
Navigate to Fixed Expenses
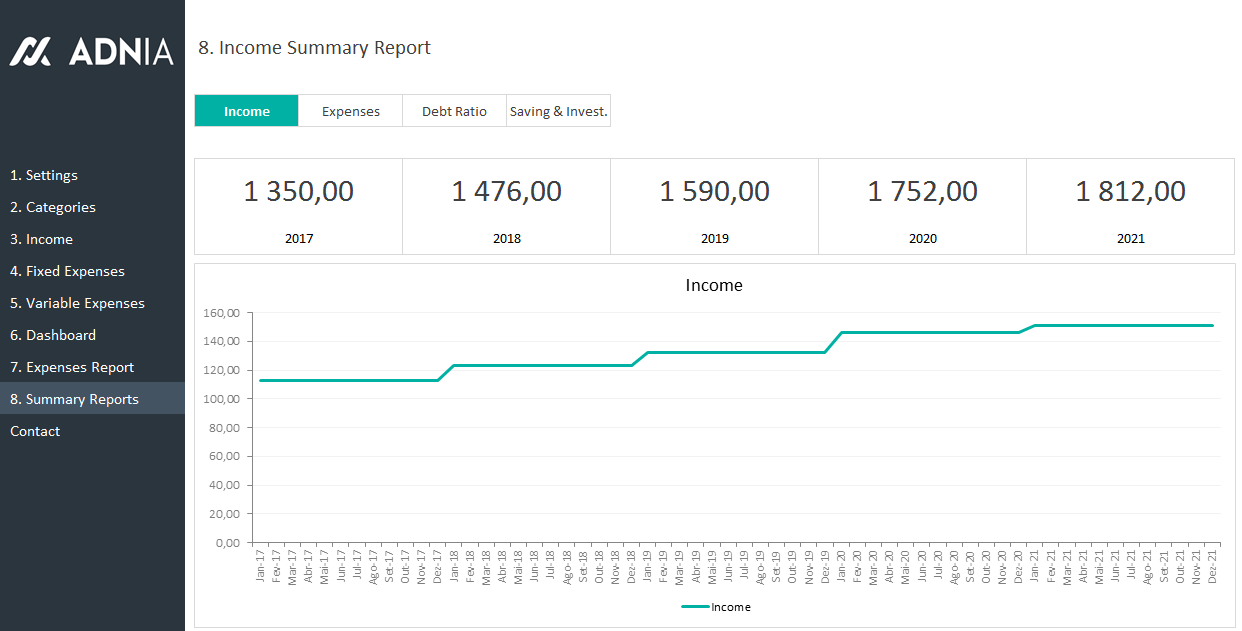coord(67,271)
